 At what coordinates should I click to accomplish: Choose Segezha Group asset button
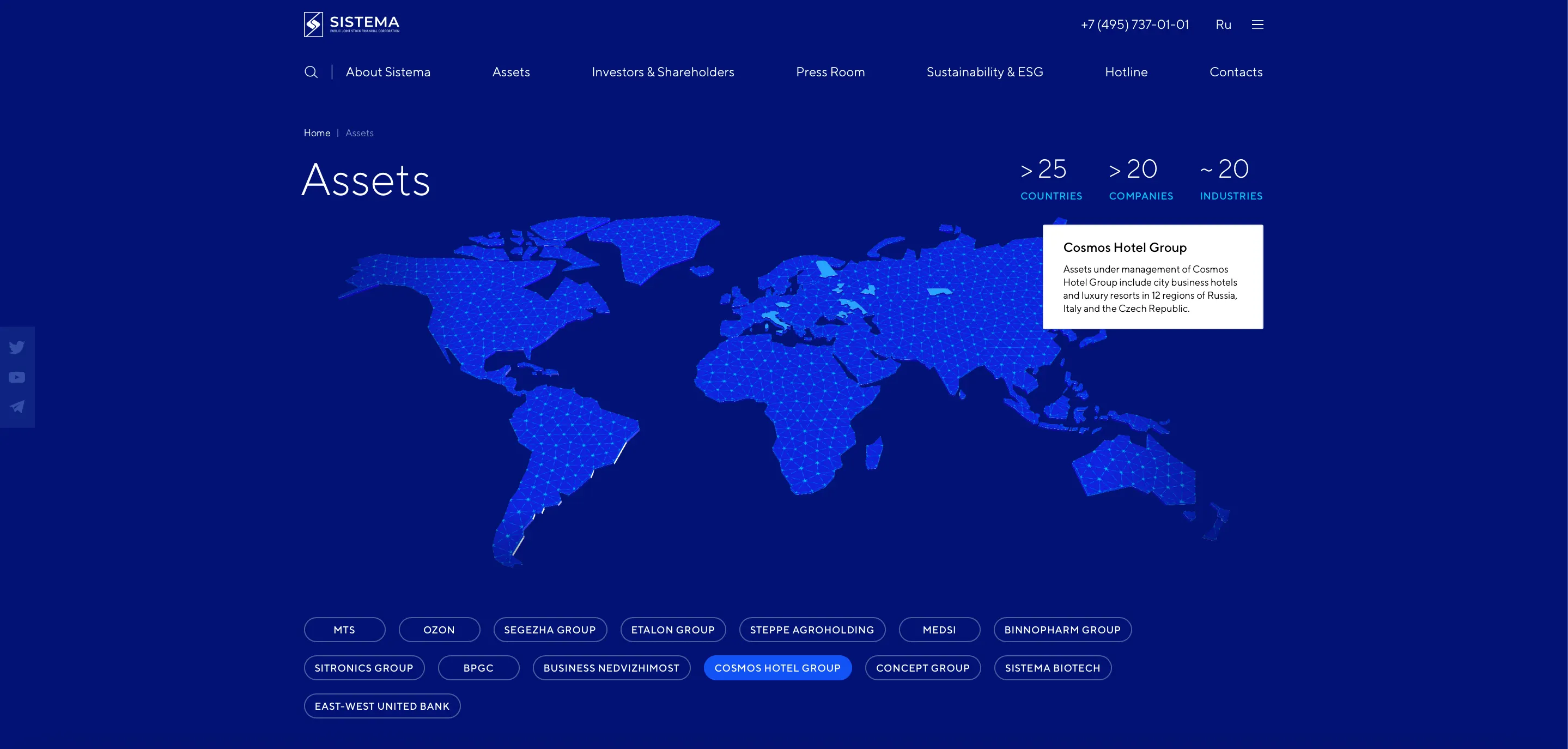click(x=550, y=630)
